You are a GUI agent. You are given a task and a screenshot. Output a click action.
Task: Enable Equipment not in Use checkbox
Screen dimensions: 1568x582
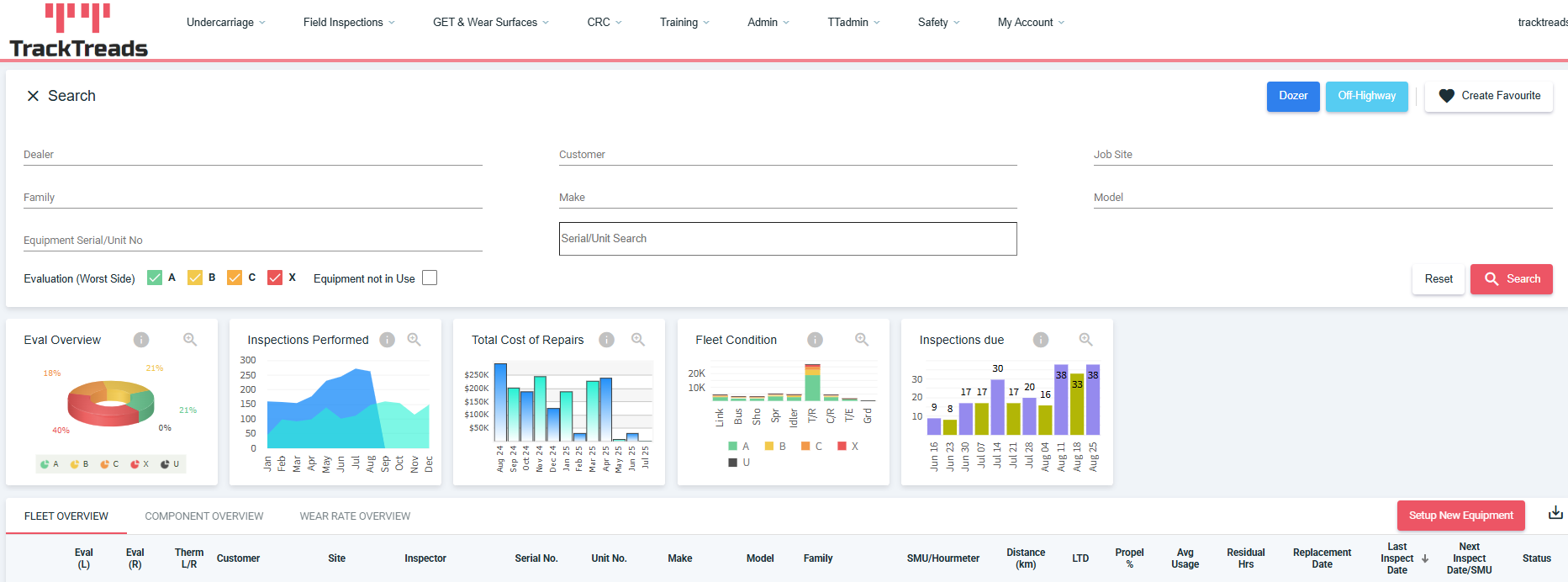[430, 278]
